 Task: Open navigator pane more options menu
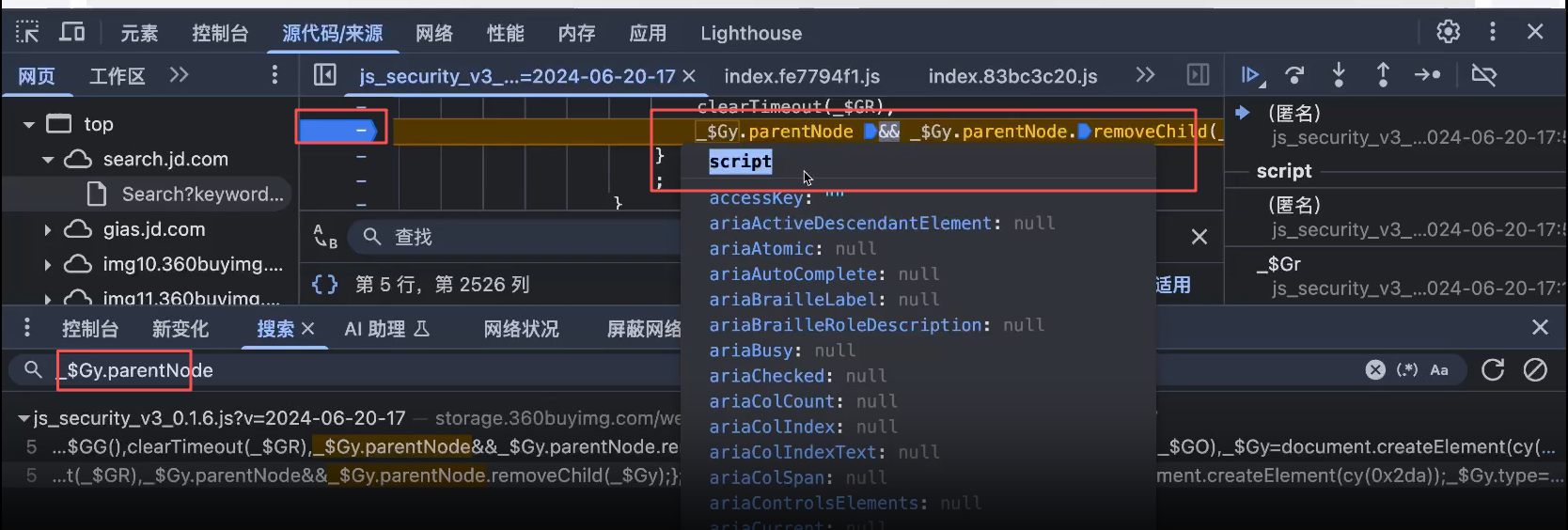click(274, 75)
